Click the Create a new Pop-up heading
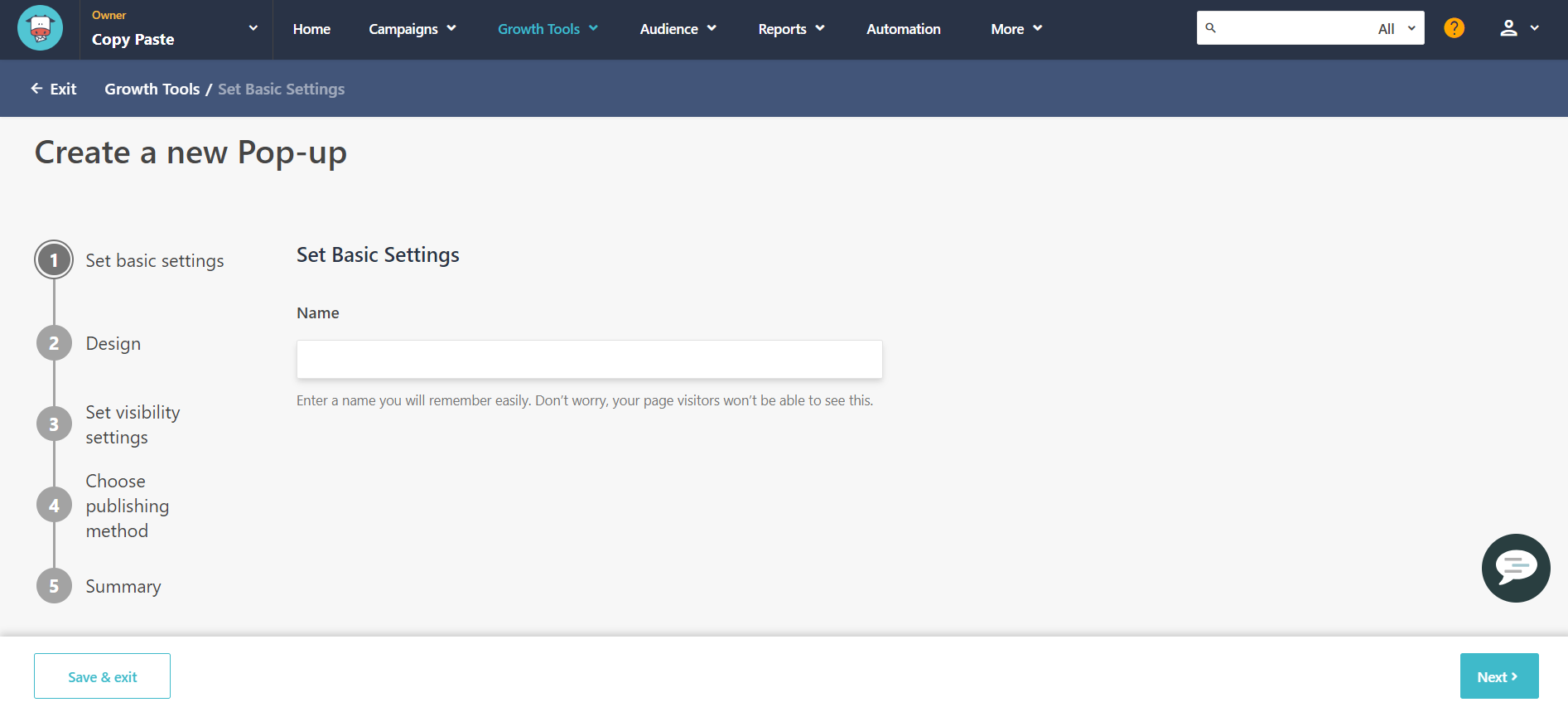The image size is (1568, 712). [191, 153]
